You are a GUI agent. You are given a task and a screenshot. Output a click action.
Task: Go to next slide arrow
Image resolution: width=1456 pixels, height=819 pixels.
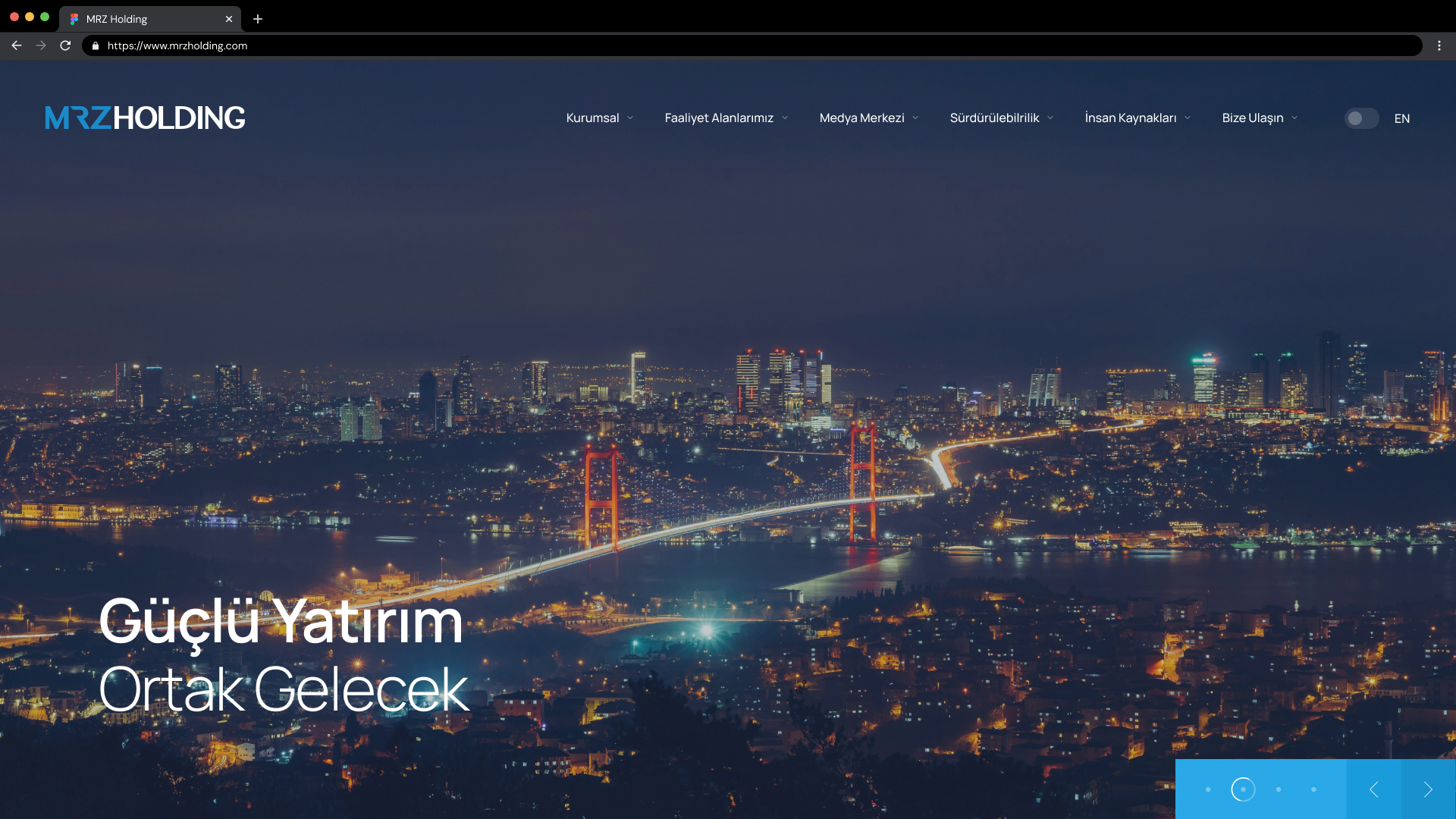1428,789
